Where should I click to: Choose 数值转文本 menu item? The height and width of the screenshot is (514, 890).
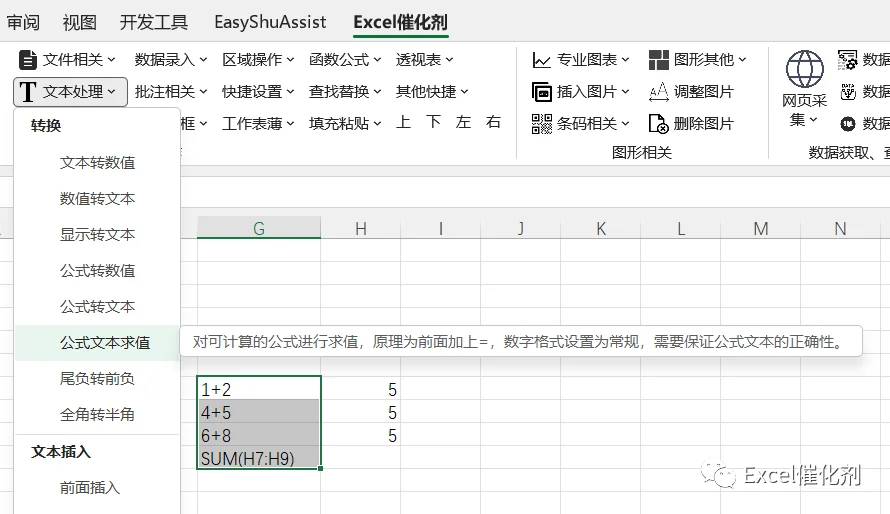97,199
